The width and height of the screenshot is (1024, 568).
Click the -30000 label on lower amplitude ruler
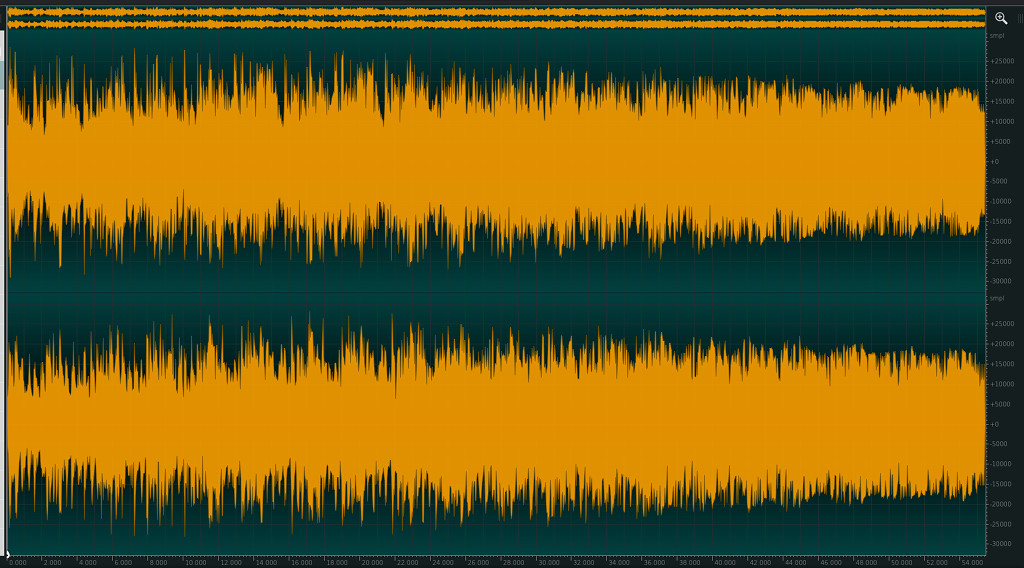point(1001,544)
